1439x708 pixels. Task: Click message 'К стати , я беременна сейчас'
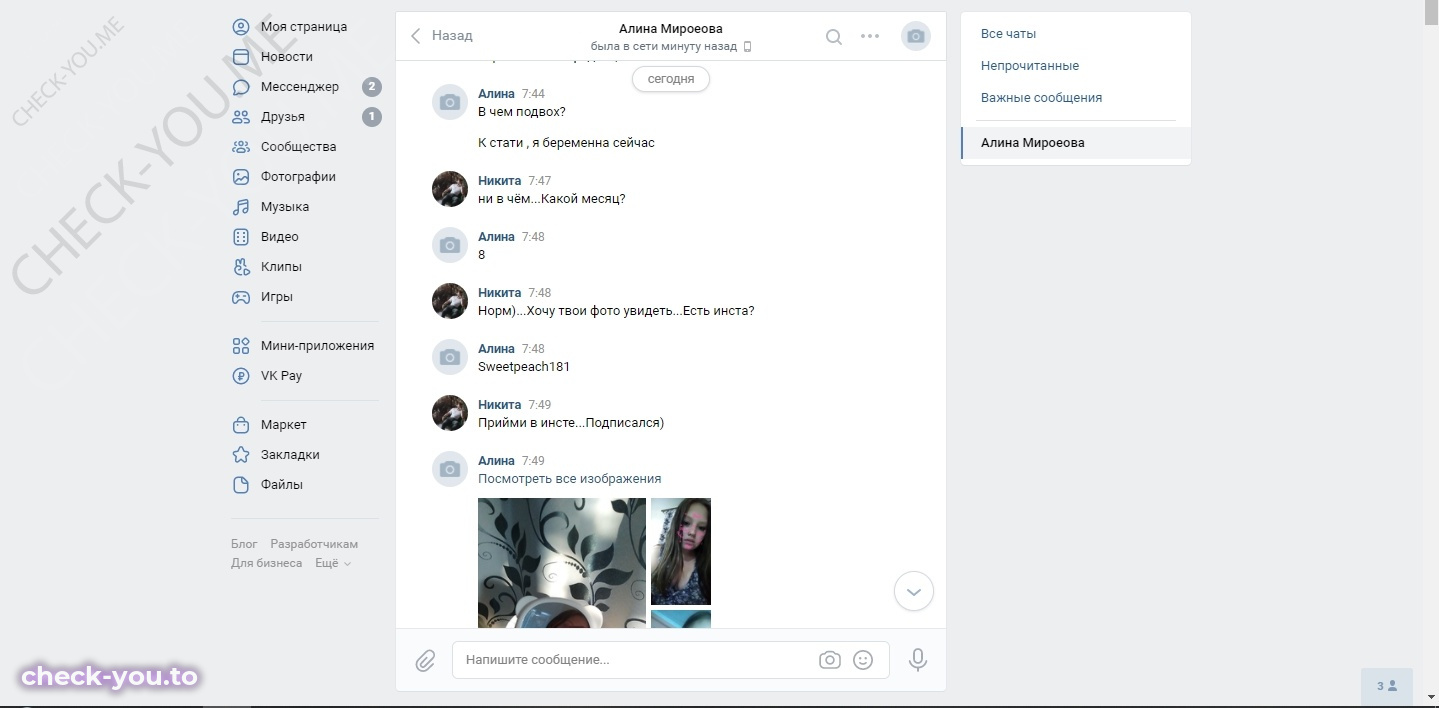click(566, 143)
